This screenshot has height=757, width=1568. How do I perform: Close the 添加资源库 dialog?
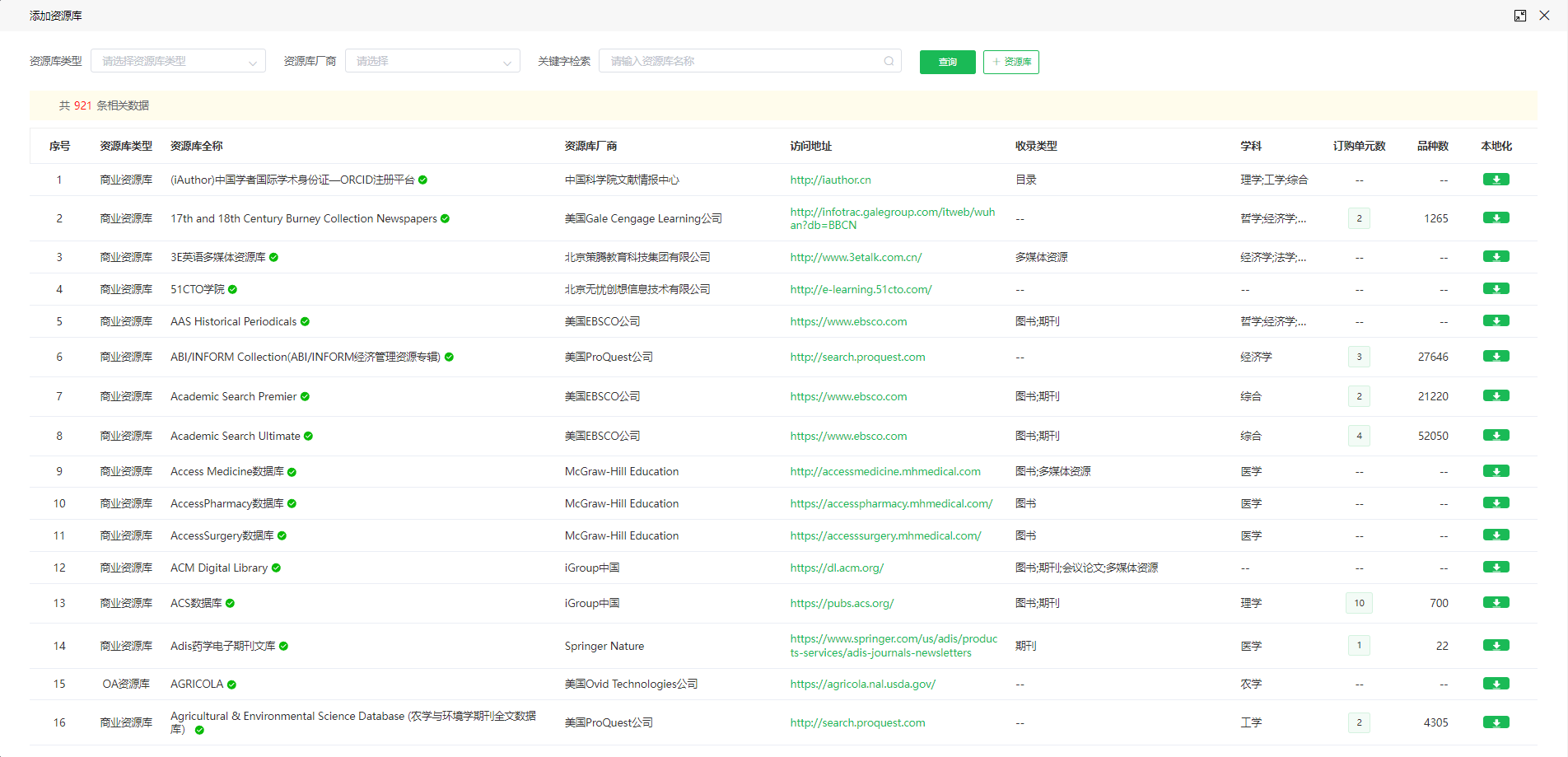pyautogui.click(x=1544, y=16)
